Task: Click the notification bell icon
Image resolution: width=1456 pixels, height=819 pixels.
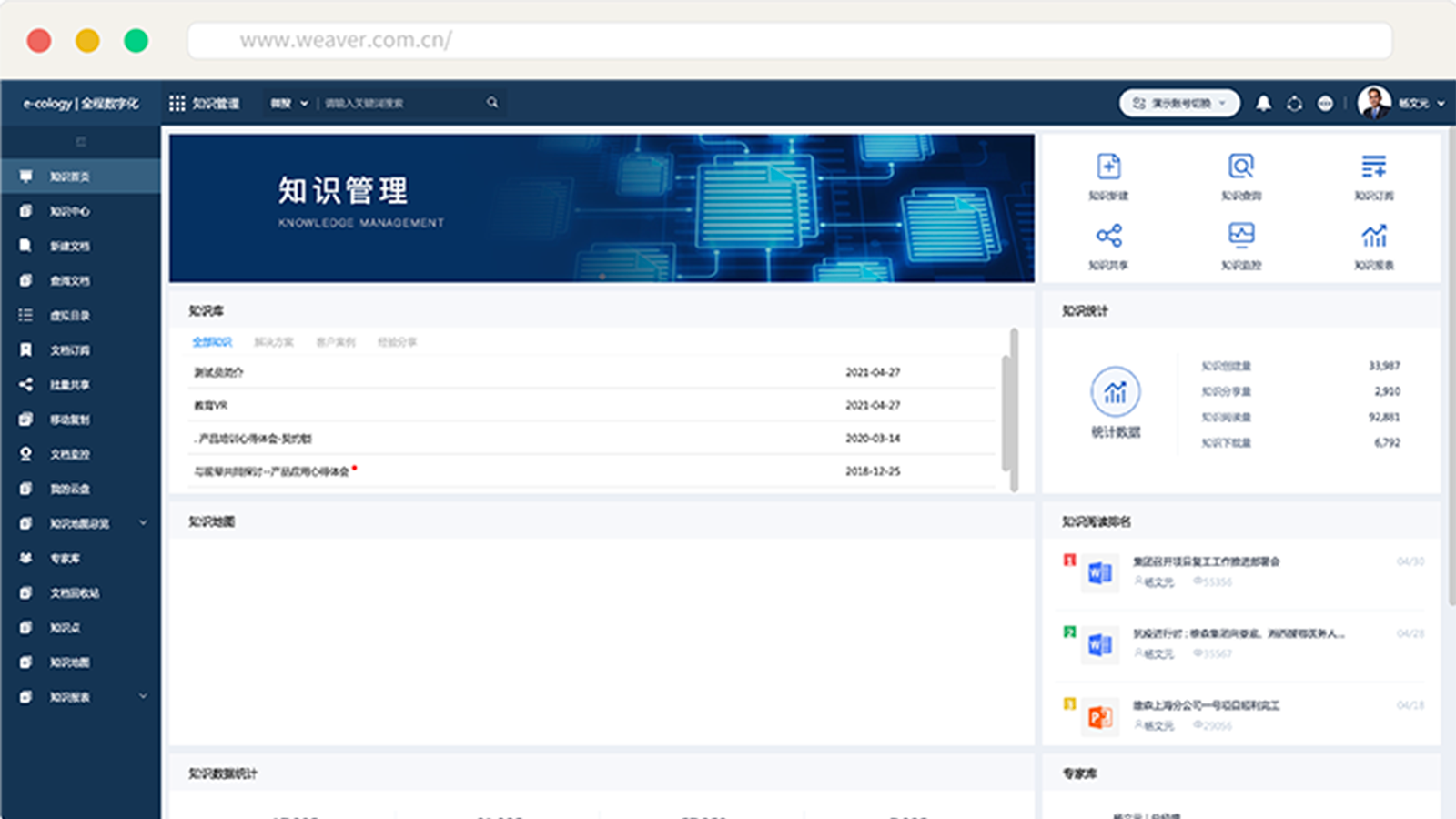Action: (x=1263, y=104)
